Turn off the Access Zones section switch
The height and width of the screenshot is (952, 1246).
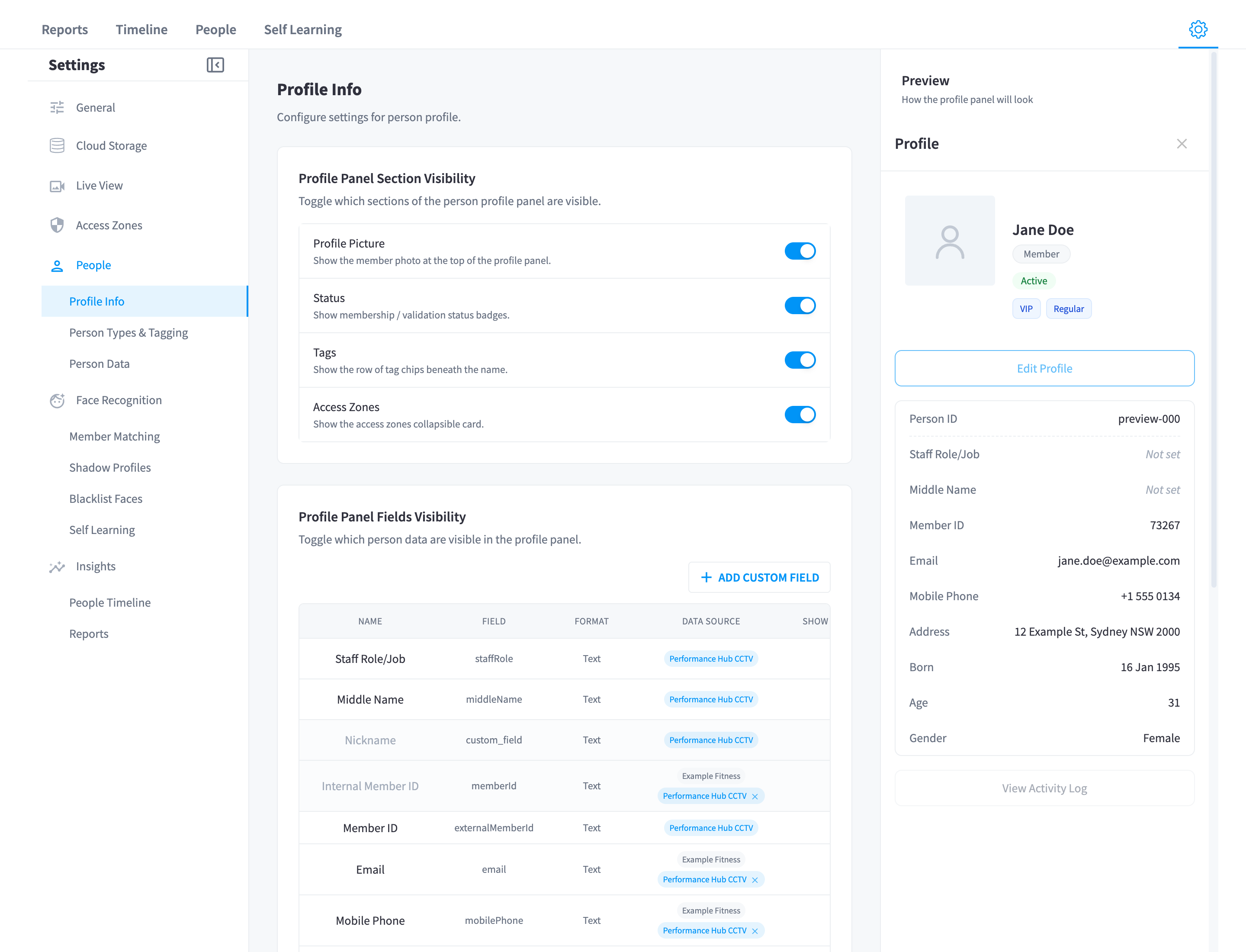pyautogui.click(x=800, y=415)
